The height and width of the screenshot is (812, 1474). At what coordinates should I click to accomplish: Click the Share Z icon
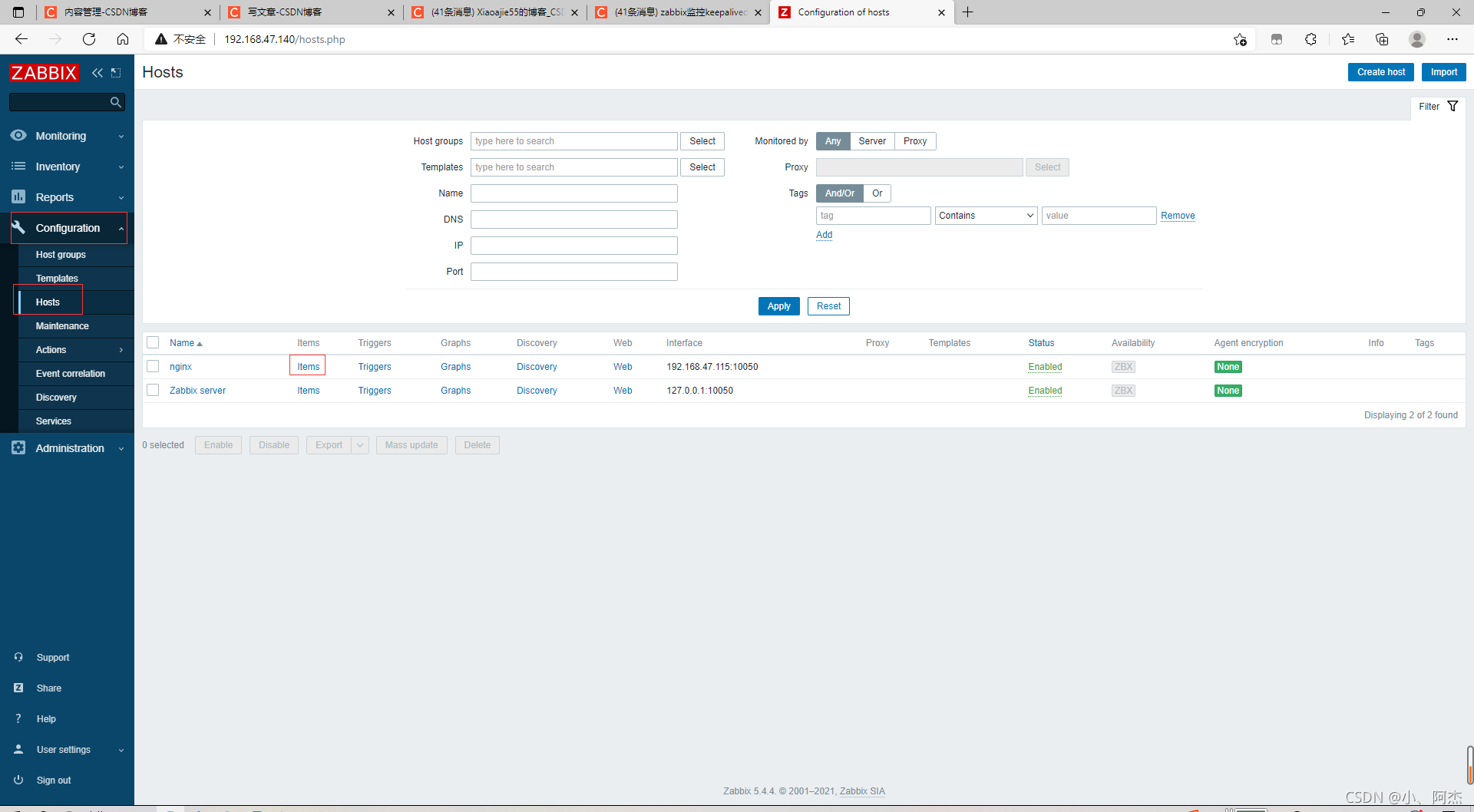pyautogui.click(x=18, y=688)
